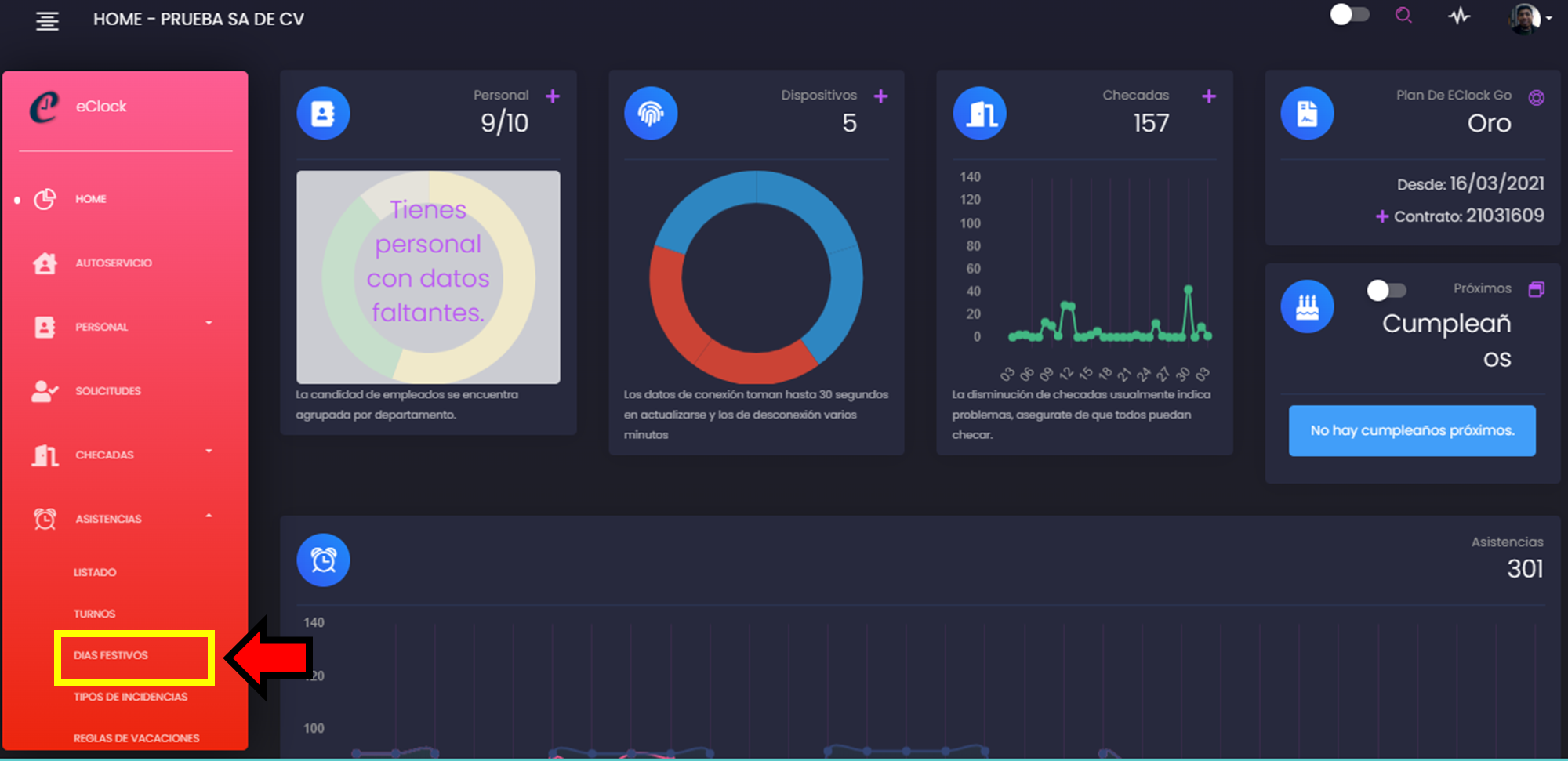Click the Checadas door icon
Image resolution: width=1568 pixels, height=761 pixels.
[x=979, y=114]
